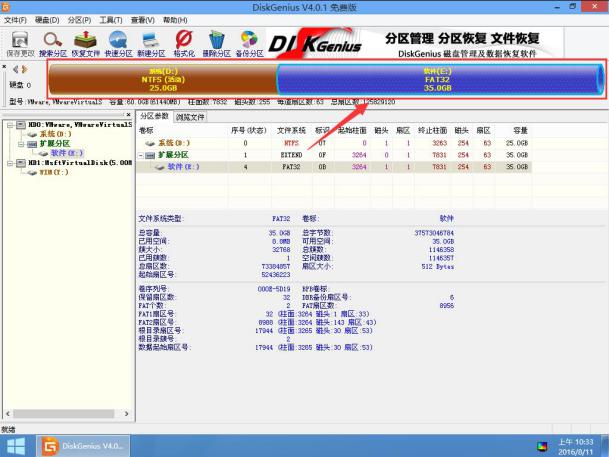Collapse the HD0 VMware disk node
The height and width of the screenshot is (457, 609).
(x=10, y=125)
